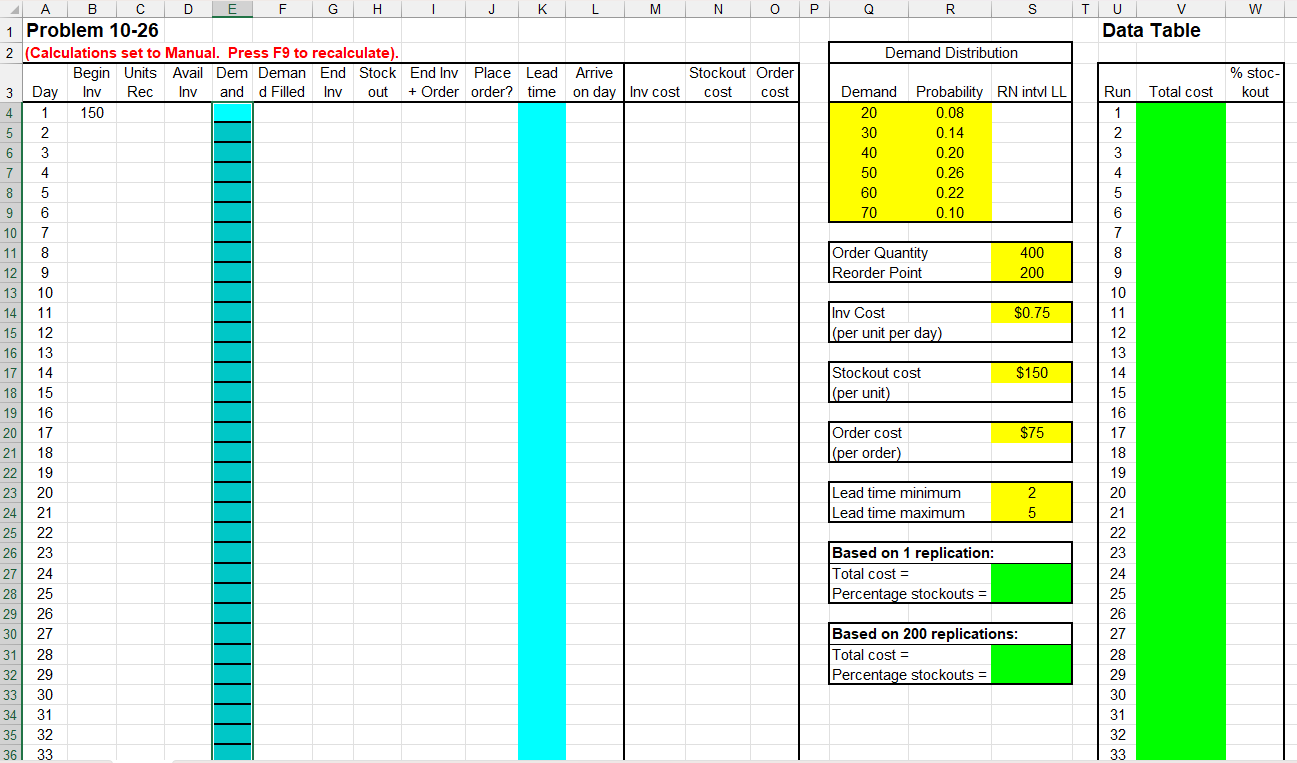This screenshot has width=1297, height=763.
Task: Click the green Total cost cell under 1 replication
Action: (x=1031, y=572)
